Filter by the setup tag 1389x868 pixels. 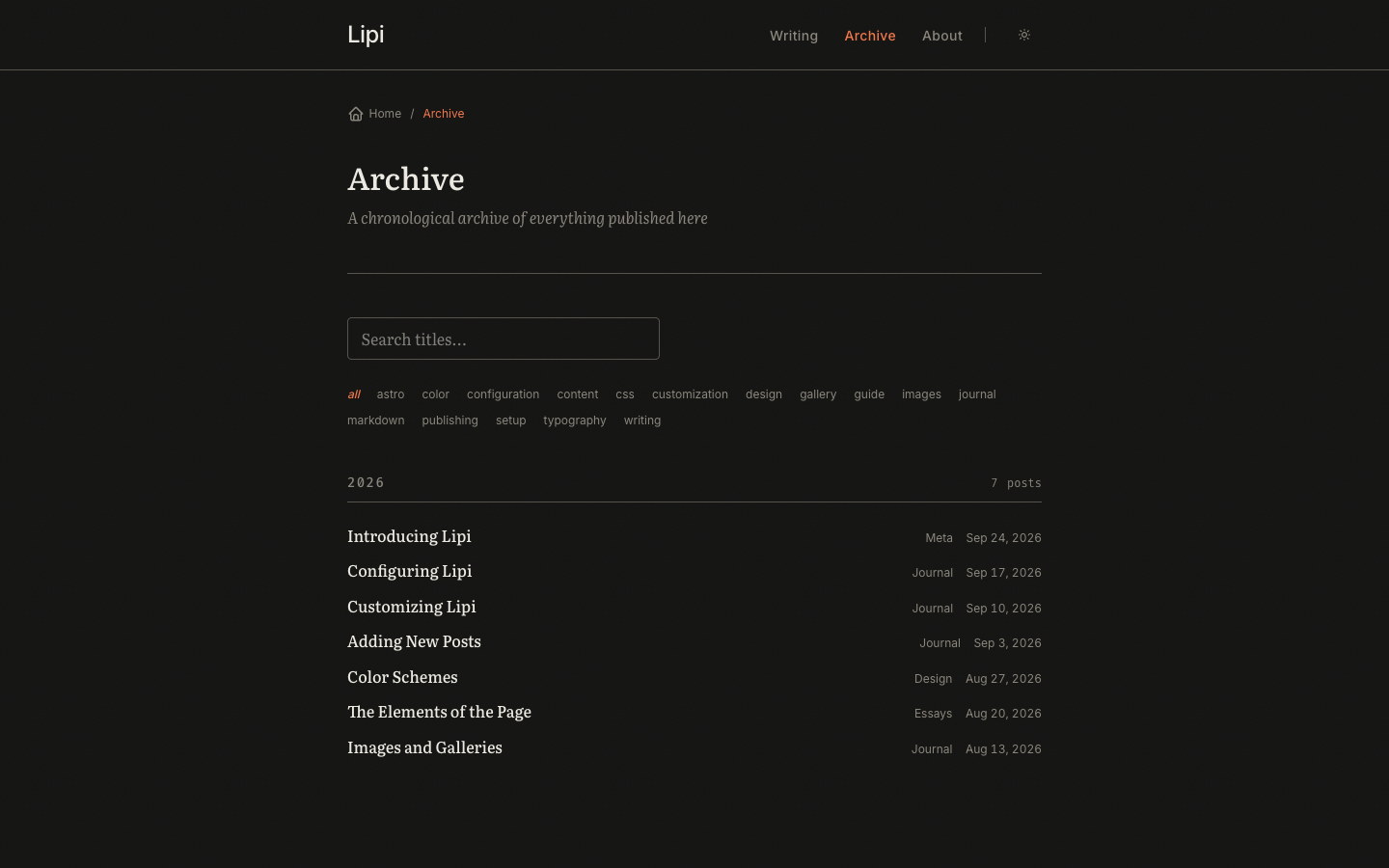(511, 420)
